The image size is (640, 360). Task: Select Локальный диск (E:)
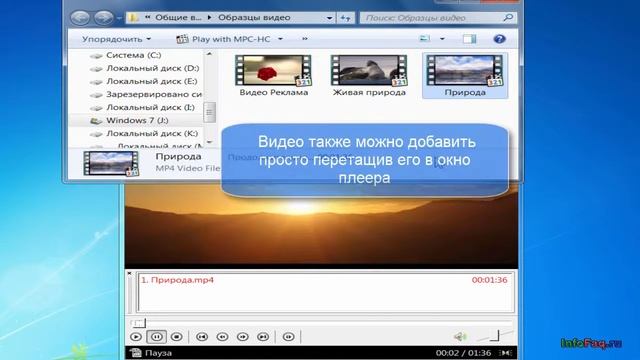151,81
